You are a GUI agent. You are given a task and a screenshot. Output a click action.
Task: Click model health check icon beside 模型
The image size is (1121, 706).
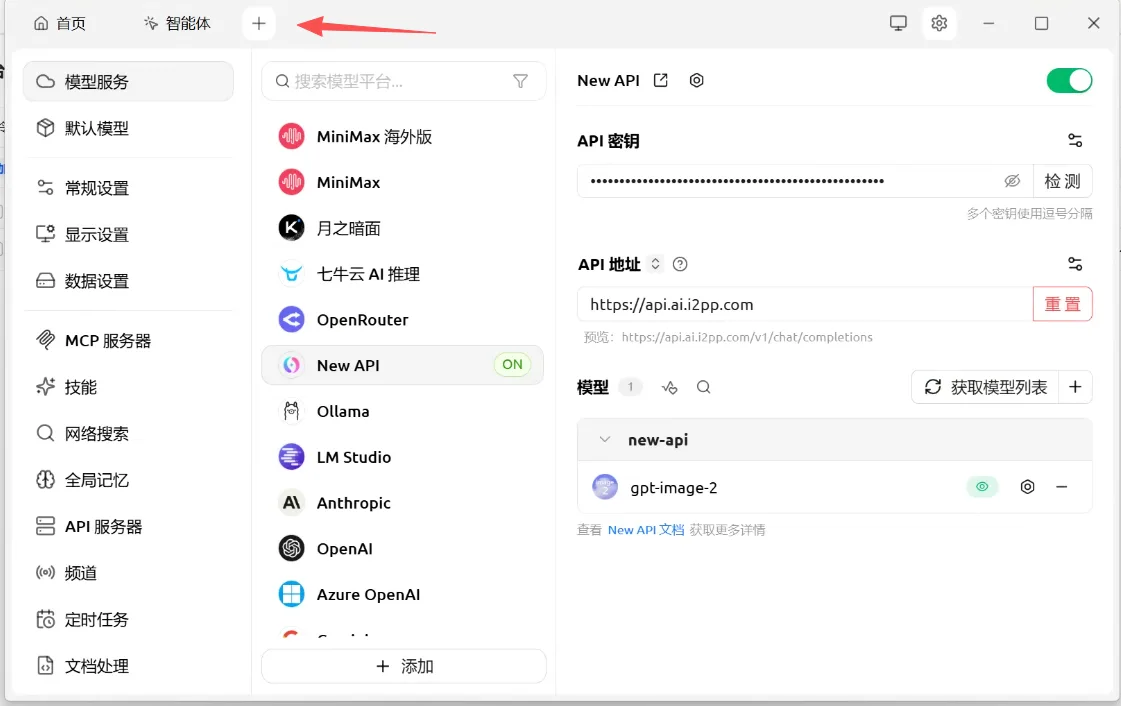pyautogui.click(x=669, y=387)
